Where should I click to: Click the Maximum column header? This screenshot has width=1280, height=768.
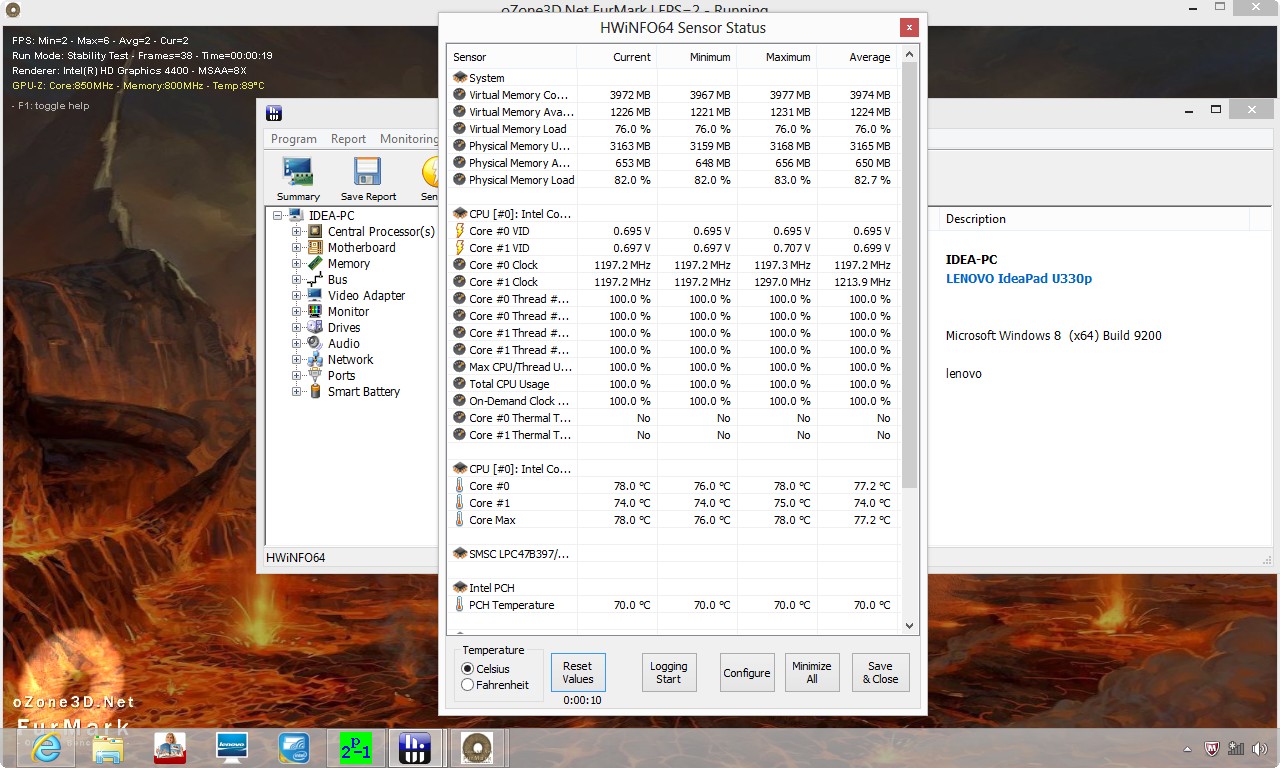coord(777,57)
